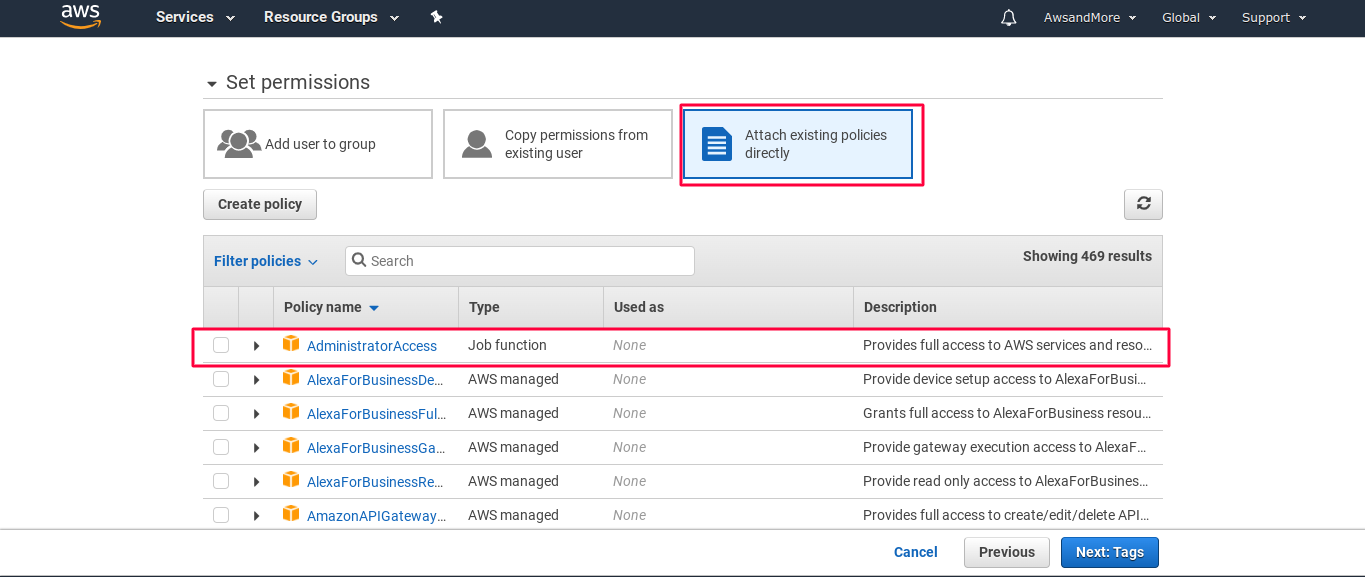Open the AlexaForBusinessDe... policy link
Screen dimensions: 1365x577
pos(376,380)
